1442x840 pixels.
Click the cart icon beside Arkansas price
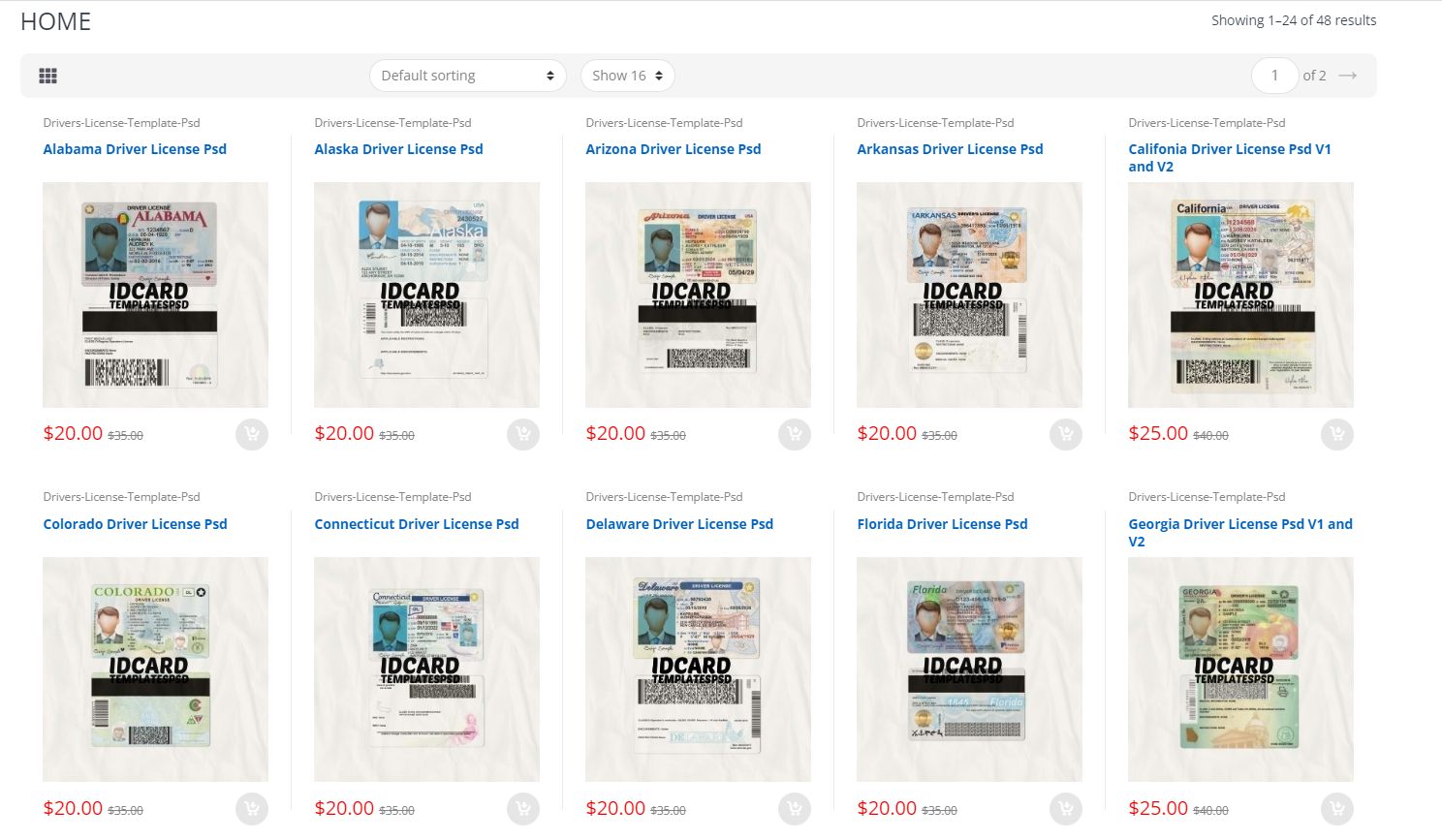[x=1066, y=434]
